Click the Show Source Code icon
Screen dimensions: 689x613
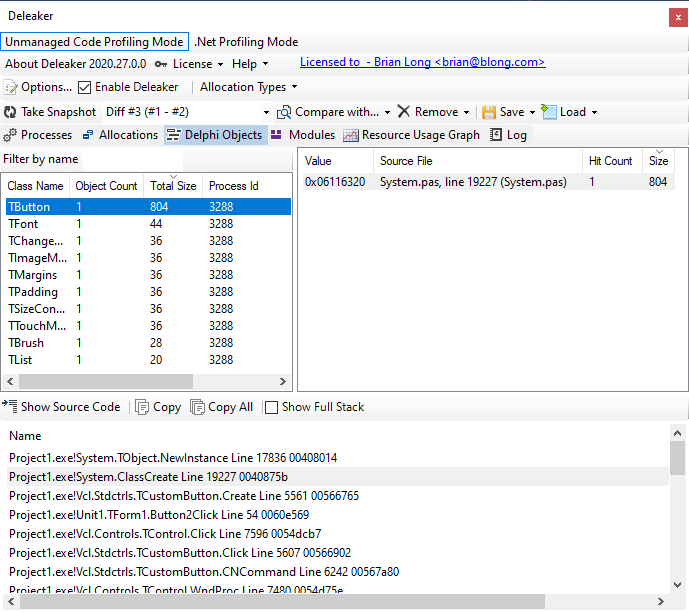pos(10,406)
